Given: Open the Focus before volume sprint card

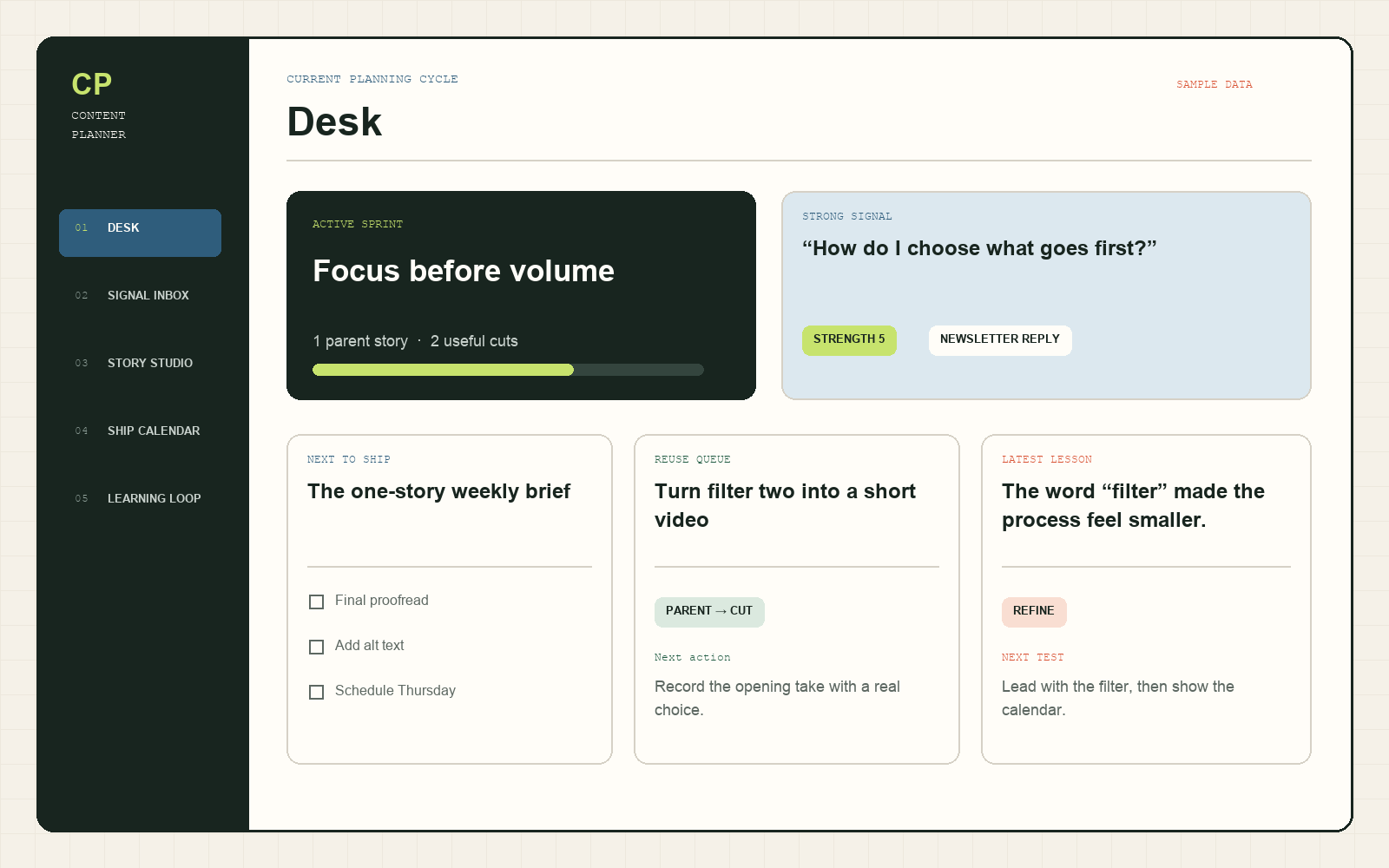Looking at the screenshot, I should pyautogui.click(x=521, y=295).
